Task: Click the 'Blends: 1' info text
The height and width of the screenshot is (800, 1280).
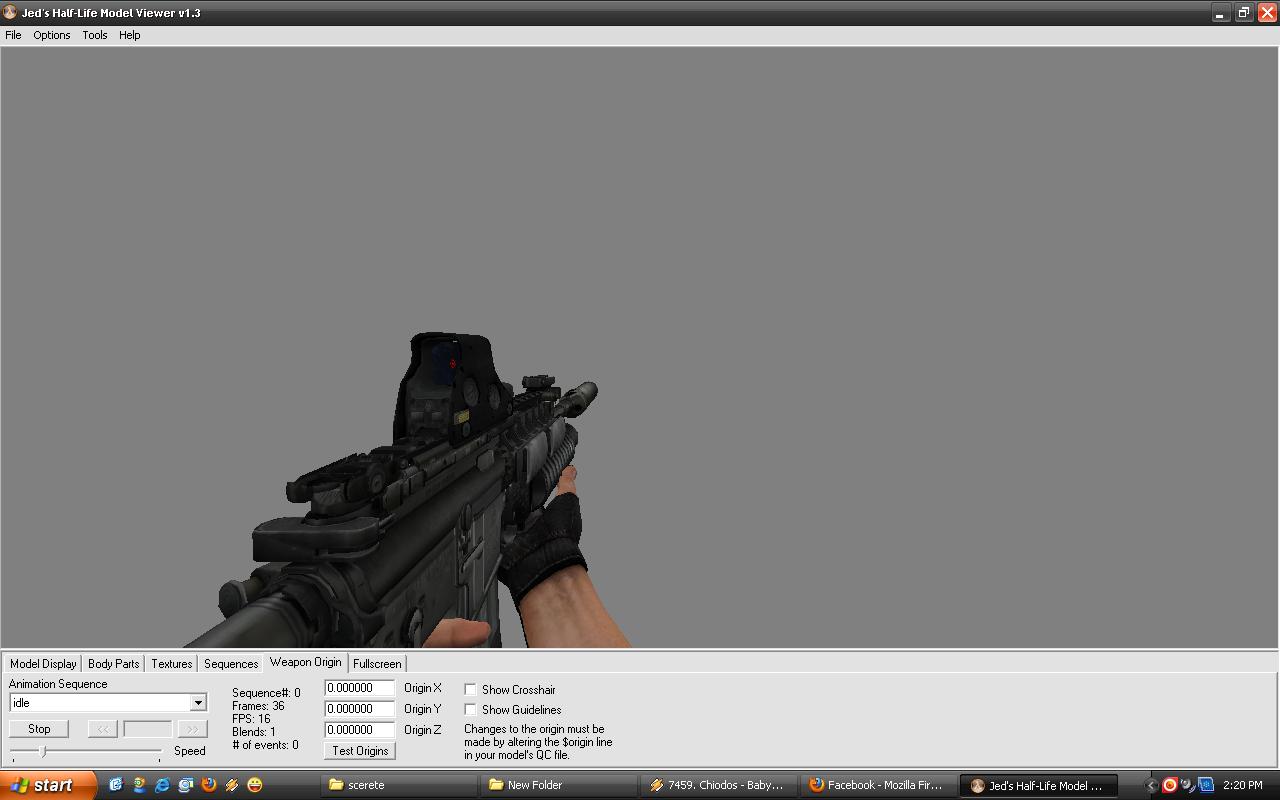Action: pos(254,732)
